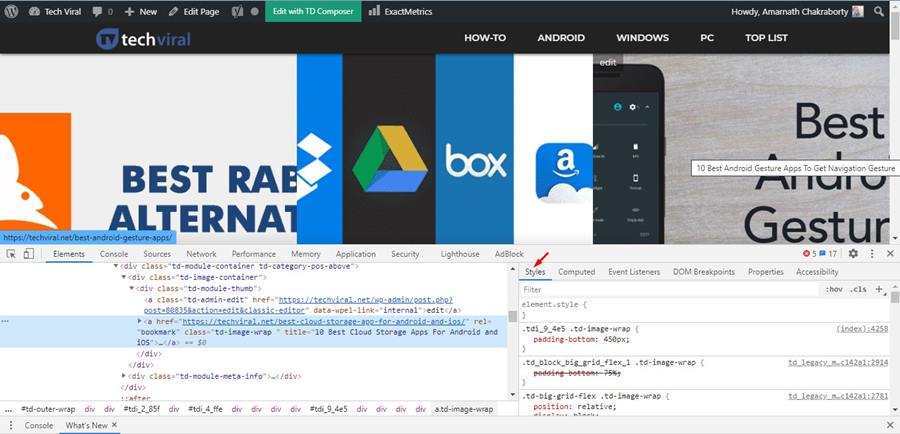Click the Best Rabbit Alternatives thumbnail
This screenshot has width=900, height=434.
click(x=148, y=149)
